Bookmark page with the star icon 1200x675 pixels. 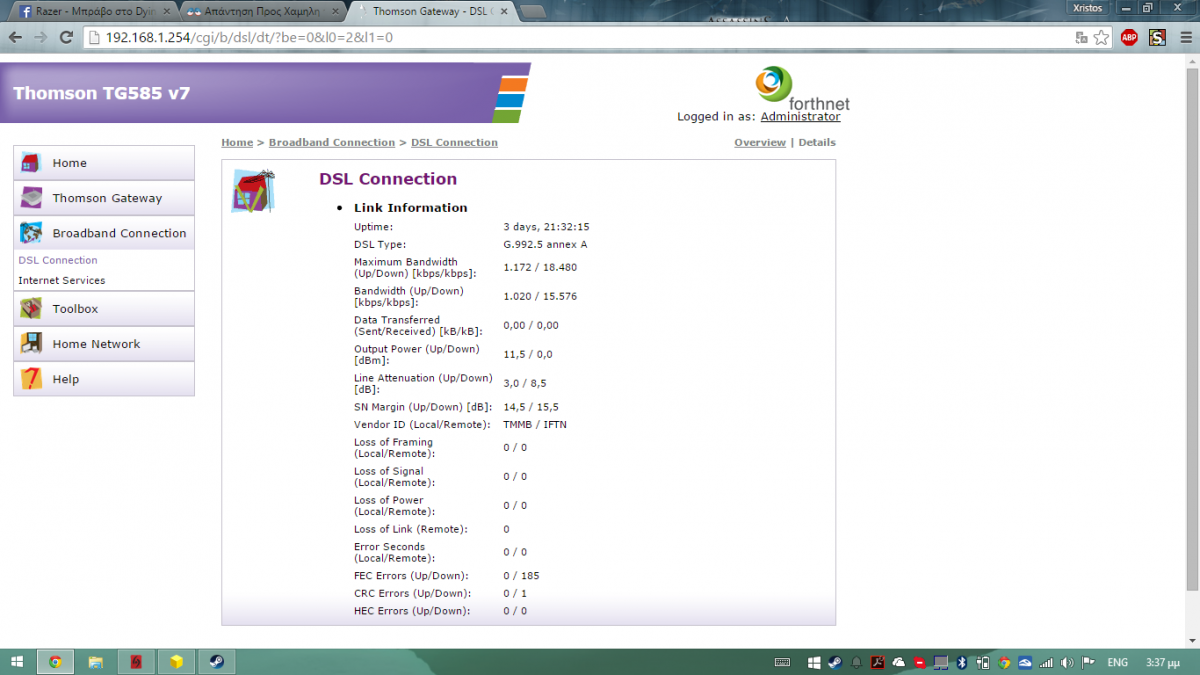(x=1101, y=37)
